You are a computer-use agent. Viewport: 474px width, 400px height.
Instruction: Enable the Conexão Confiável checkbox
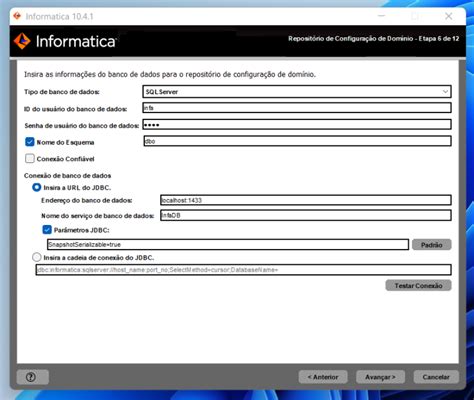tap(30, 158)
